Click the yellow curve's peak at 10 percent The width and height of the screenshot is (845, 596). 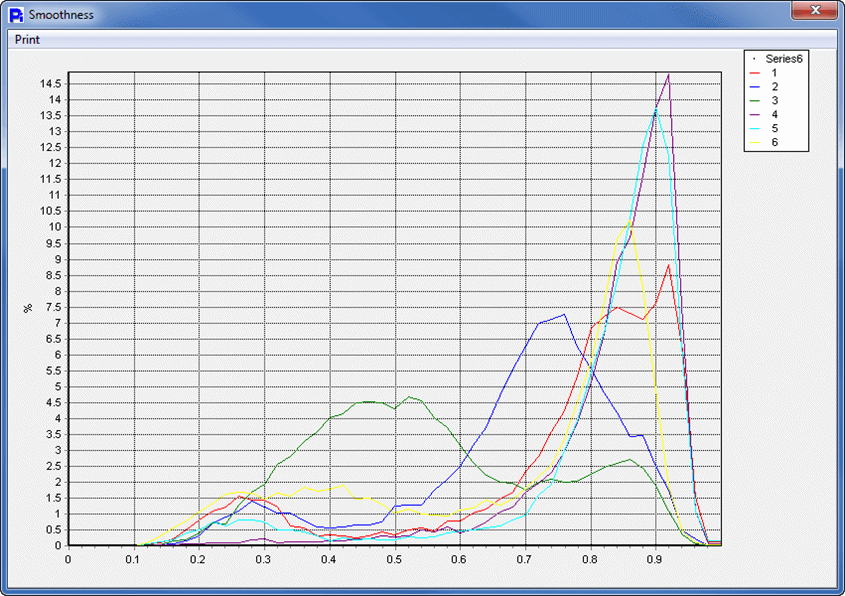(x=630, y=221)
